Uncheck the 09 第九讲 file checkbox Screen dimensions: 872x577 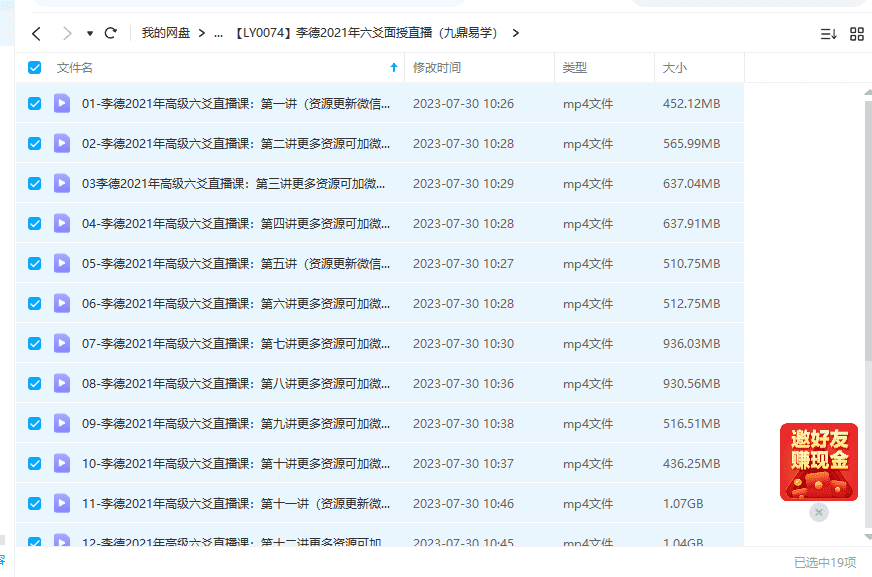pyautogui.click(x=35, y=423)
